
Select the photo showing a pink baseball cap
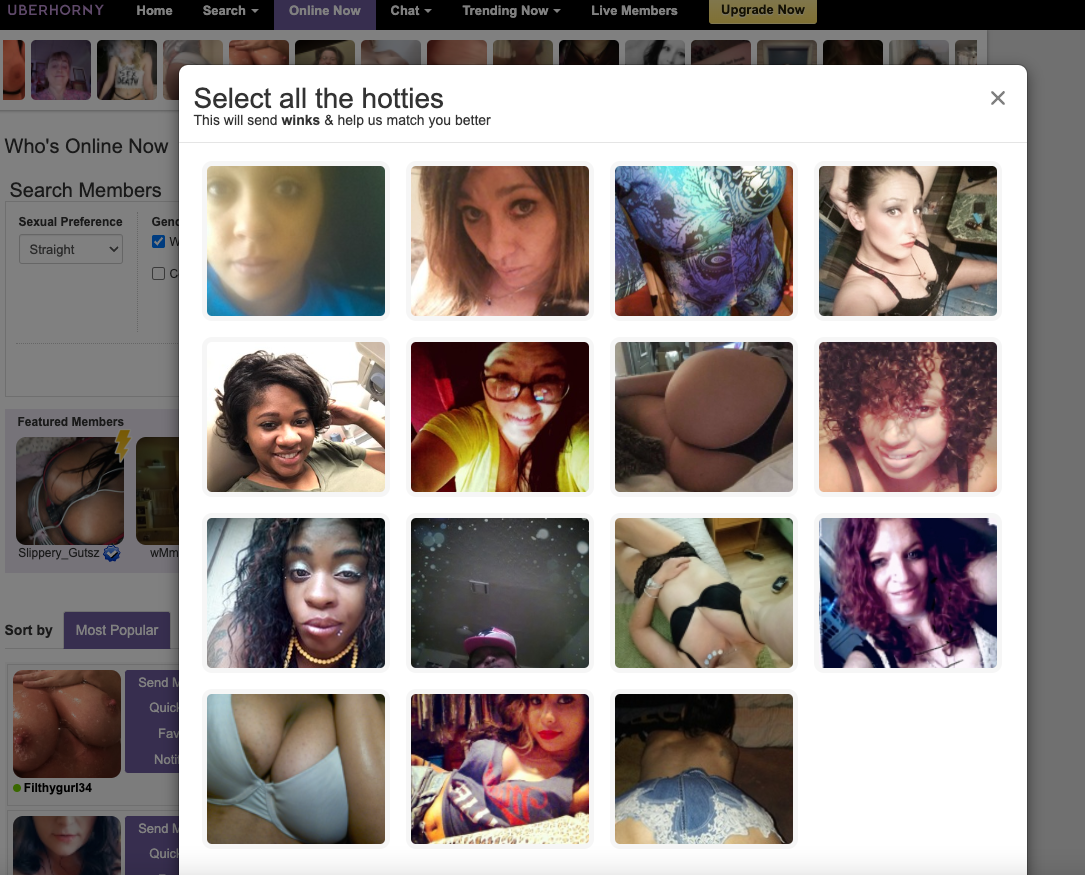[500, 593]
